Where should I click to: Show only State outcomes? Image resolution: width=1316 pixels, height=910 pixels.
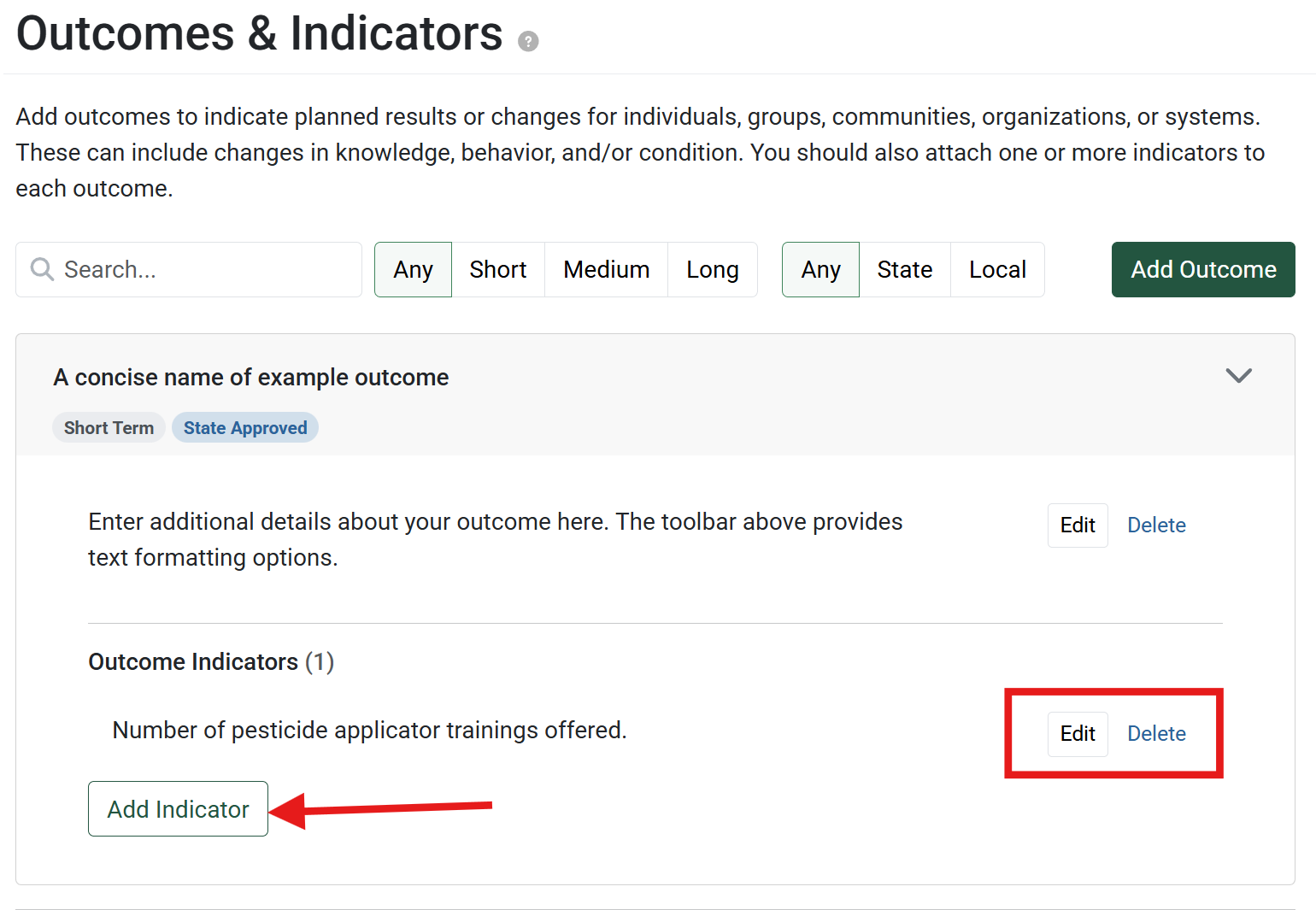point(904,270)
